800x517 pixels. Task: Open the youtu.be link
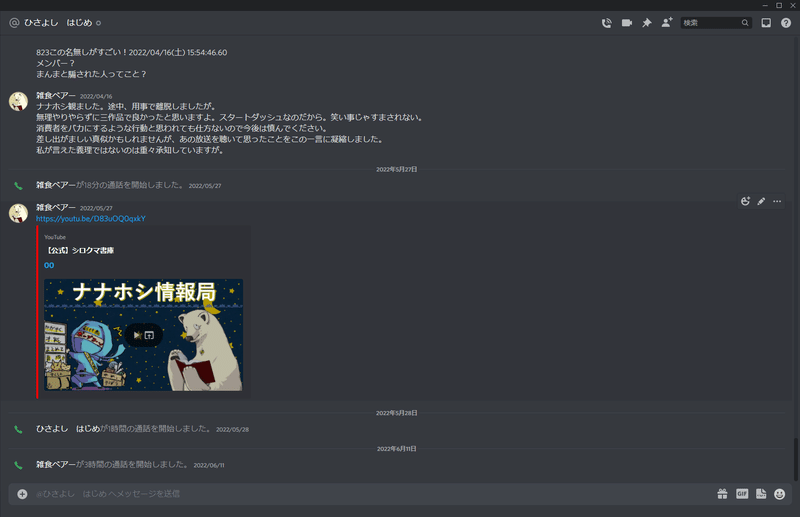click(x=91, y=218)
